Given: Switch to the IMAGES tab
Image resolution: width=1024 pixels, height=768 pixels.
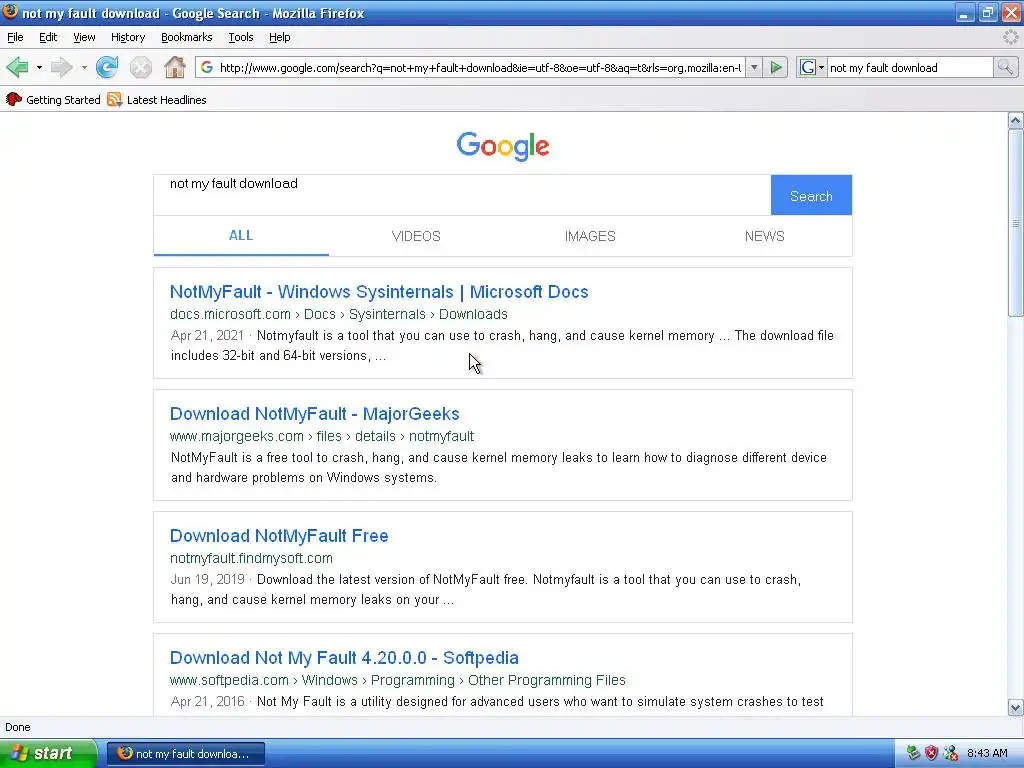Looking at the screenshot, I should coord(590,236).
